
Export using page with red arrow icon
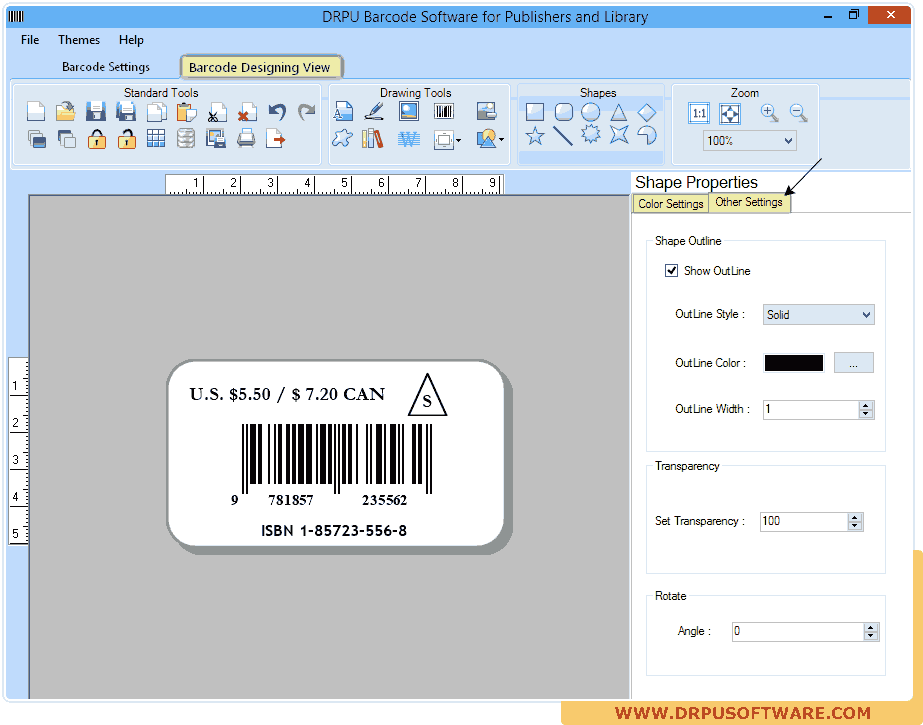coord(275,139)
